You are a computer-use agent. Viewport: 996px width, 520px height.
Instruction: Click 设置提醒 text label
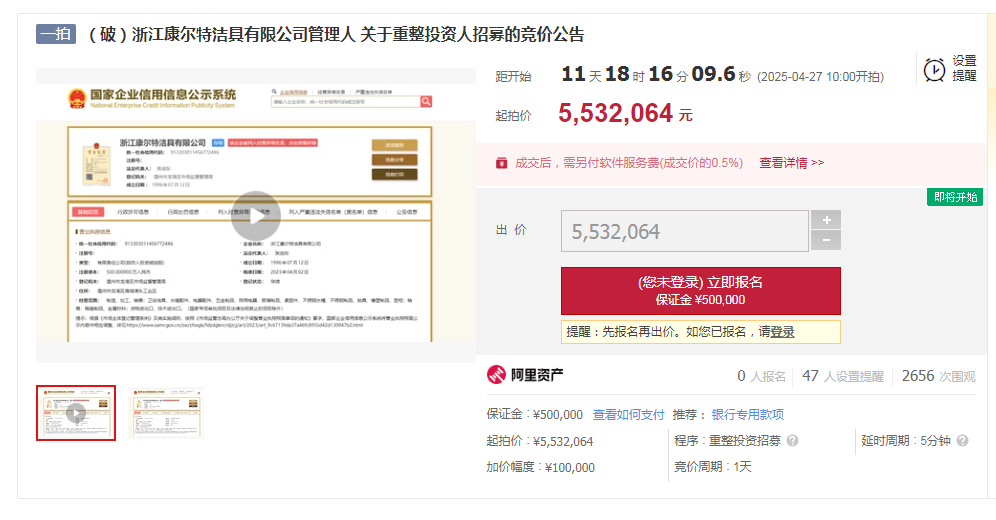tap(964, 69)
